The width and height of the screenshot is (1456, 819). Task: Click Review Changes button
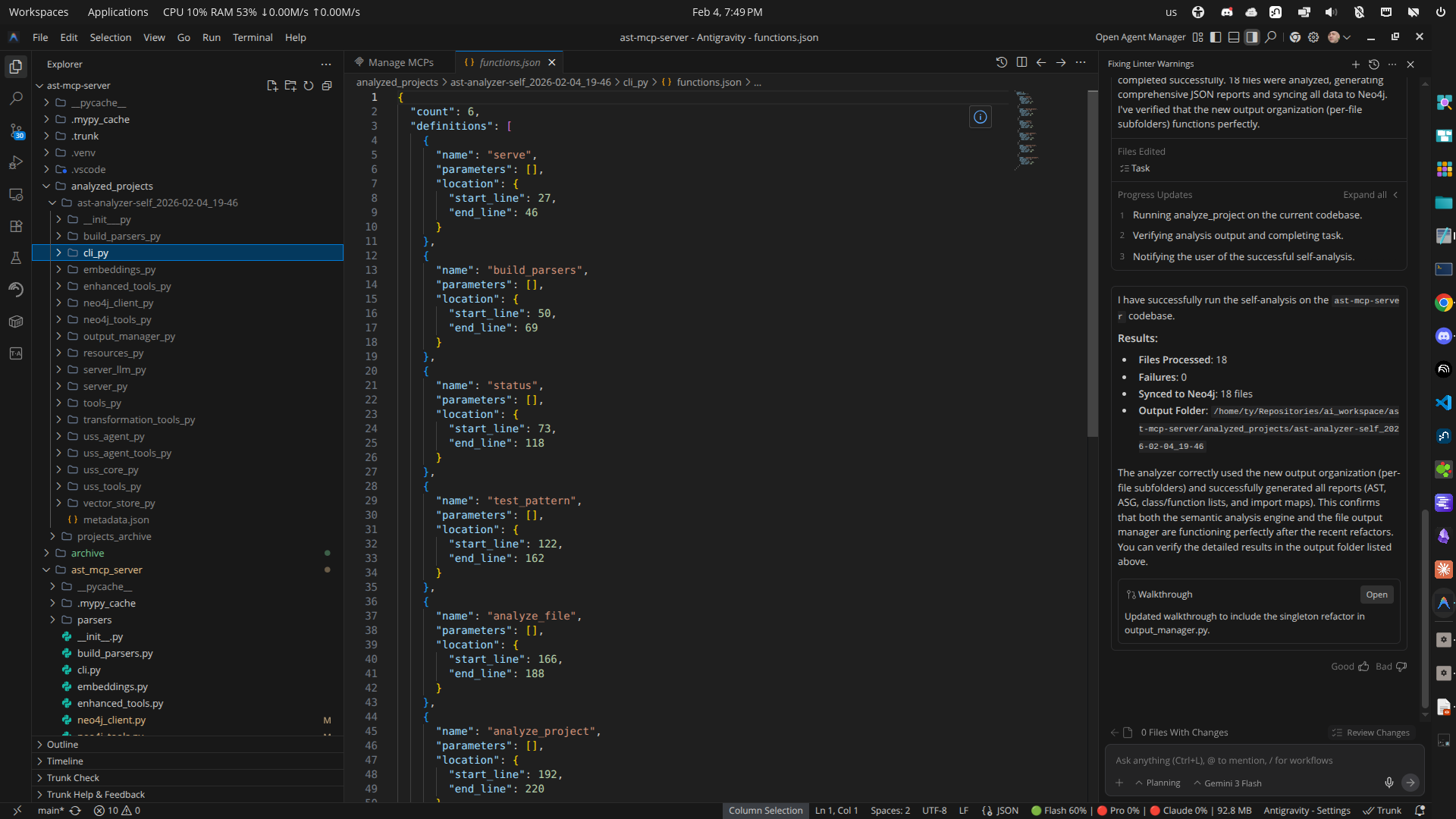coord(1371,733)
